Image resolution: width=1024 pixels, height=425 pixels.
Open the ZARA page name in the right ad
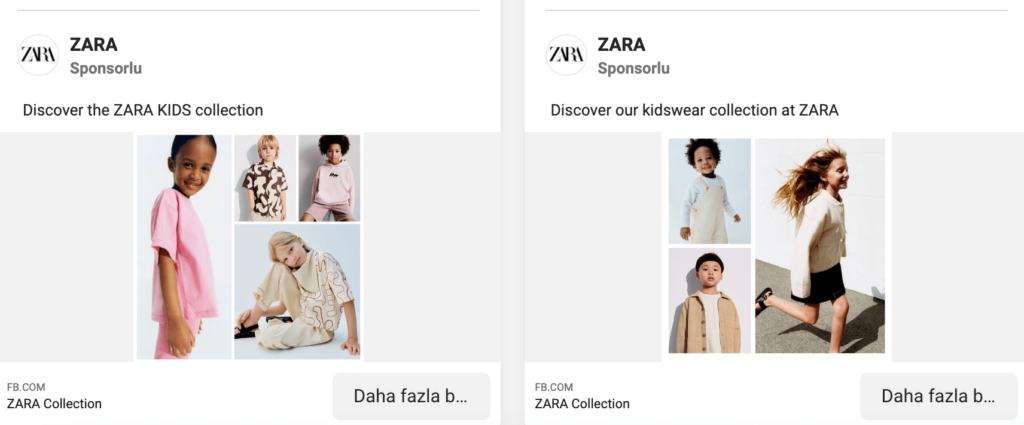(x=621, y=44)
